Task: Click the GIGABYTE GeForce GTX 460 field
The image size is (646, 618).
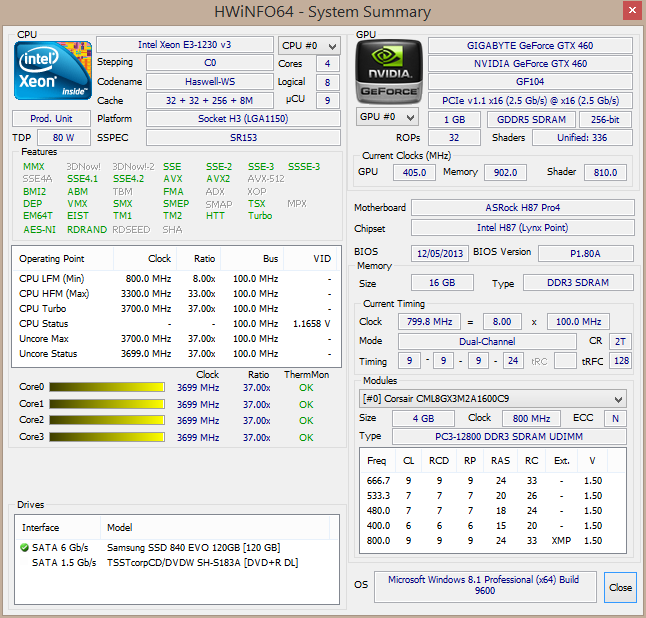Action: point(530,46)
